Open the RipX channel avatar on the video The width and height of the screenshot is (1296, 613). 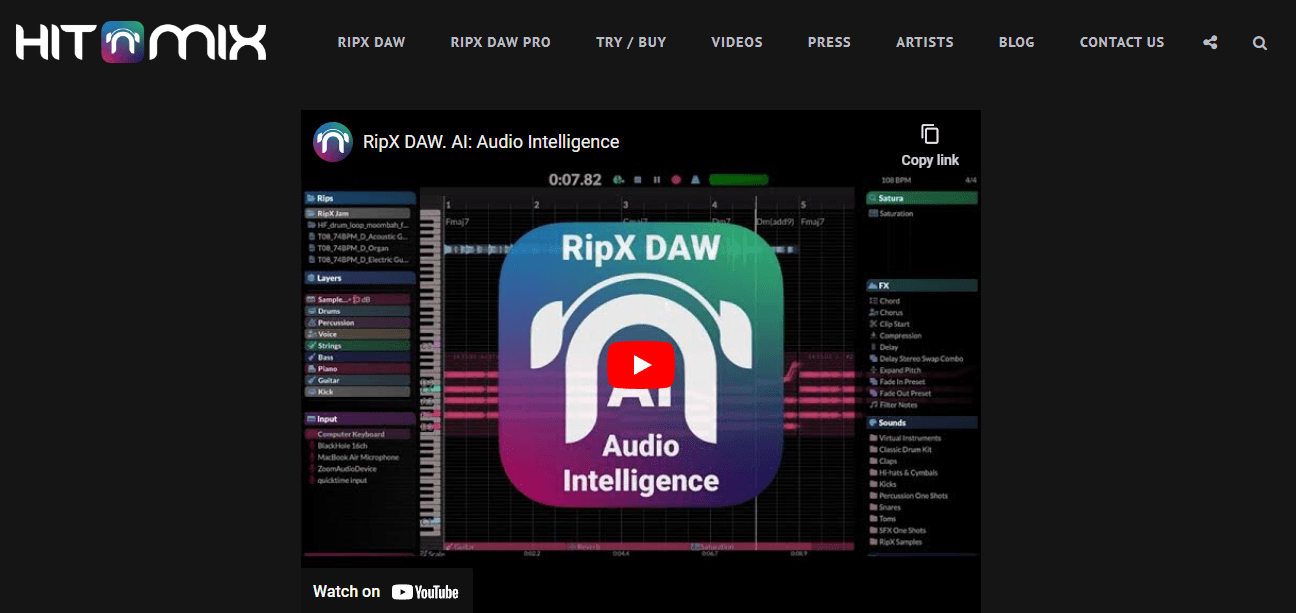tap(333, 142)
